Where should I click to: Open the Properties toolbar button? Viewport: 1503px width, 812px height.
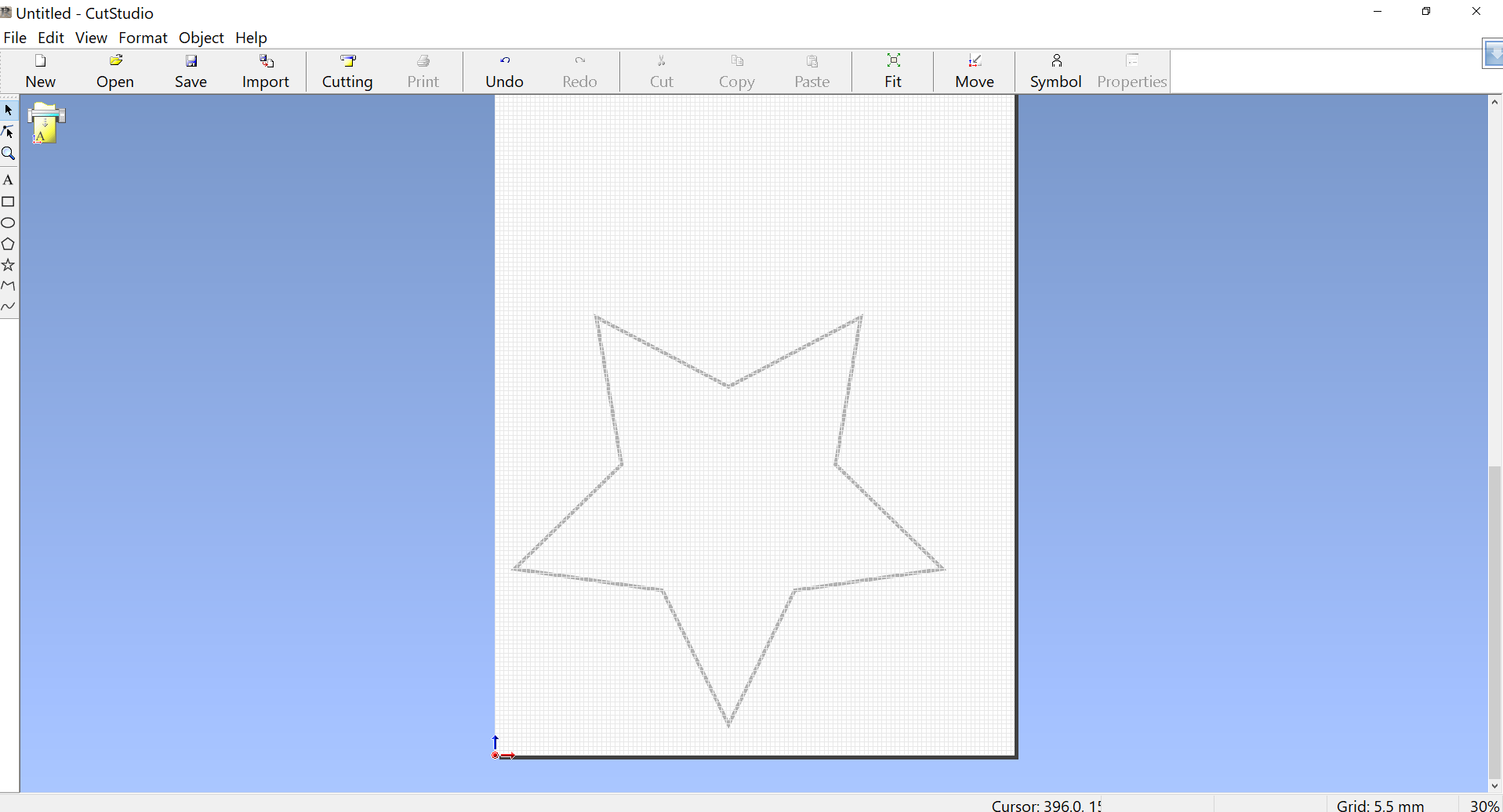click(x=1132, y=71)
